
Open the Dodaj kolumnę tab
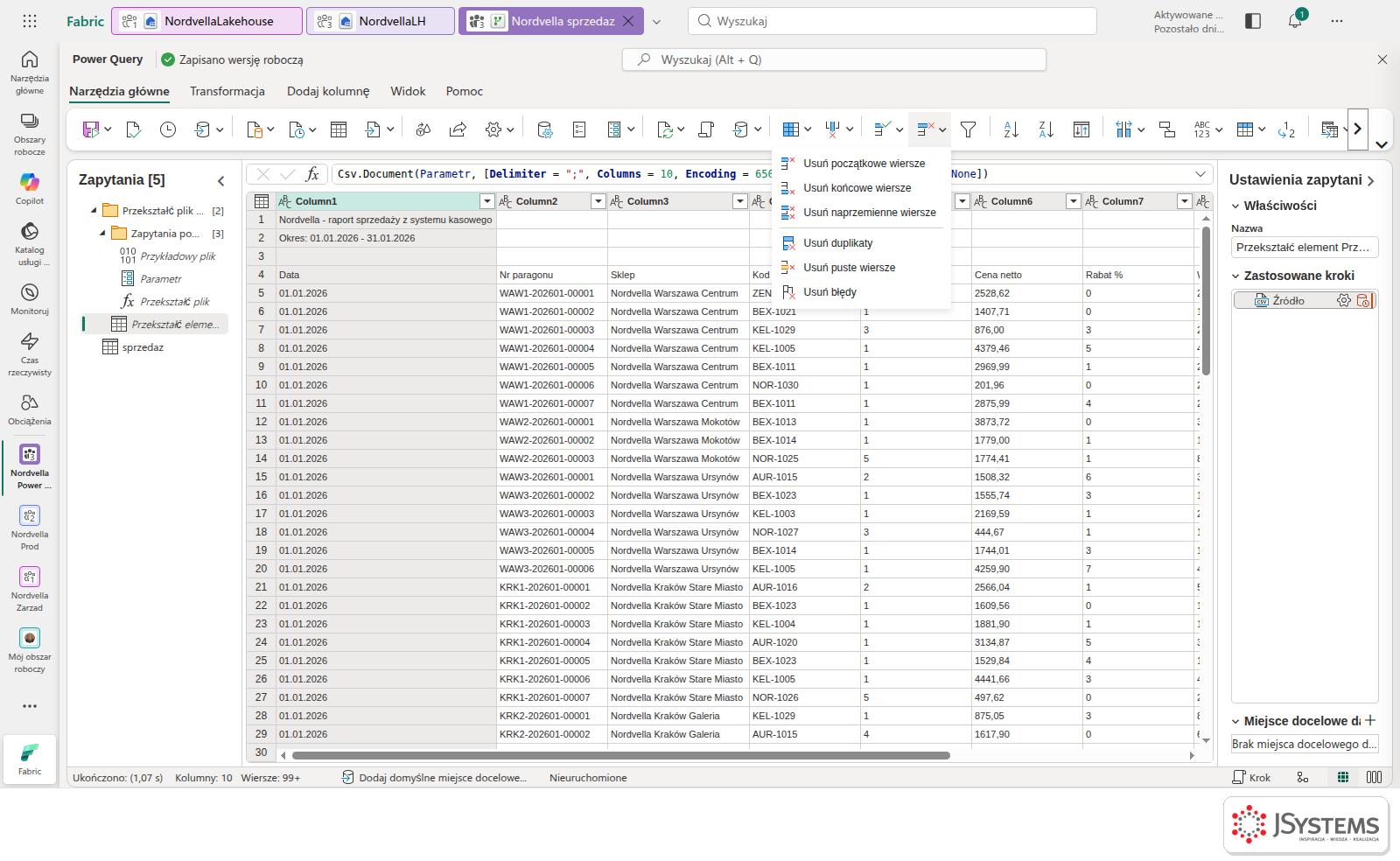click(x=328, y=91)
